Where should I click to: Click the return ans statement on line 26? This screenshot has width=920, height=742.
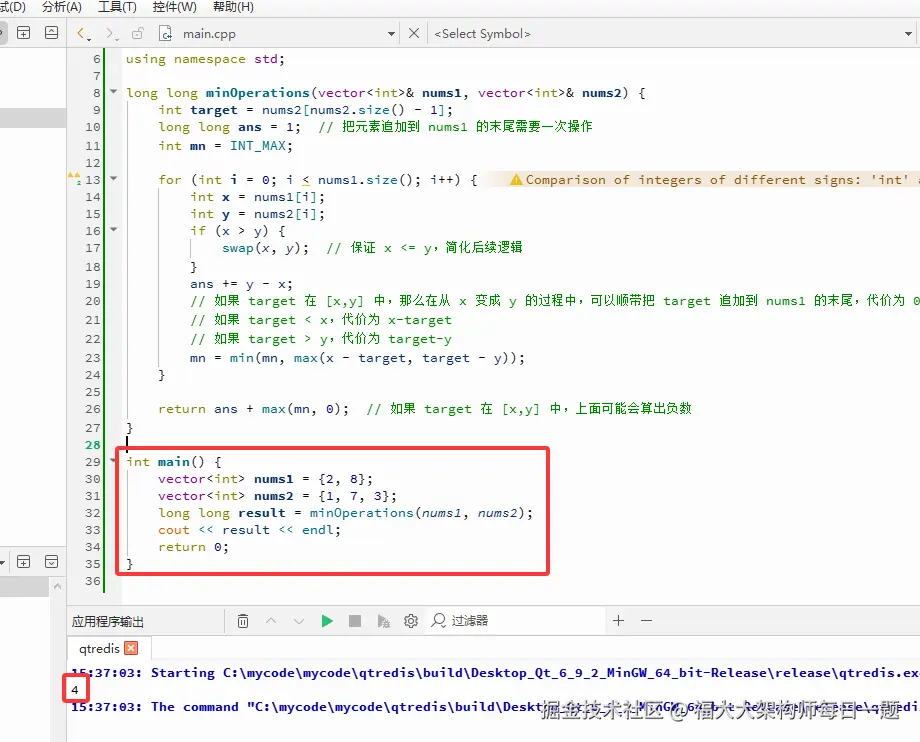tap(253, 409)
